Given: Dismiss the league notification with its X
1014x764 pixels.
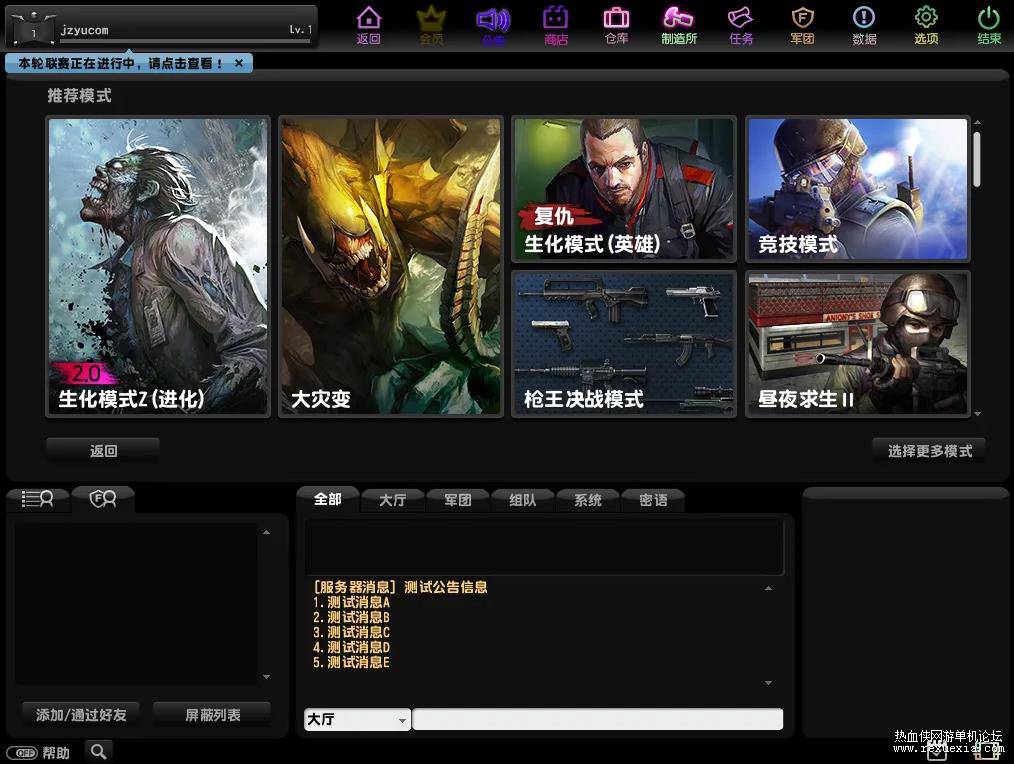Looking at the screenshot, I should tap(239, 63).
